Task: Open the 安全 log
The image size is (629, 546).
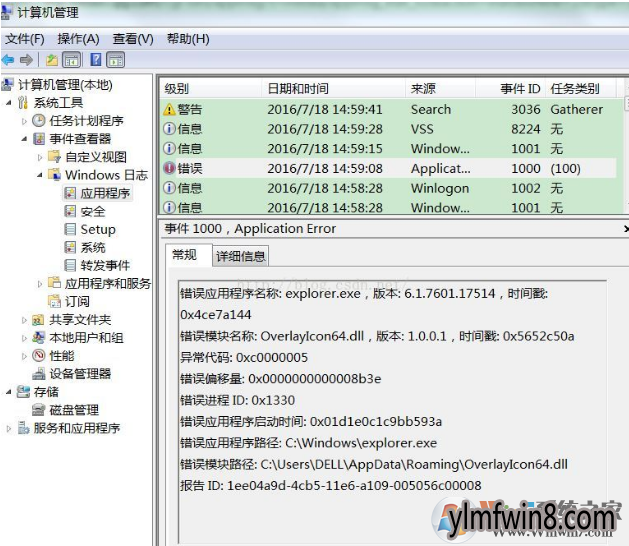Action: coord(93,211)
